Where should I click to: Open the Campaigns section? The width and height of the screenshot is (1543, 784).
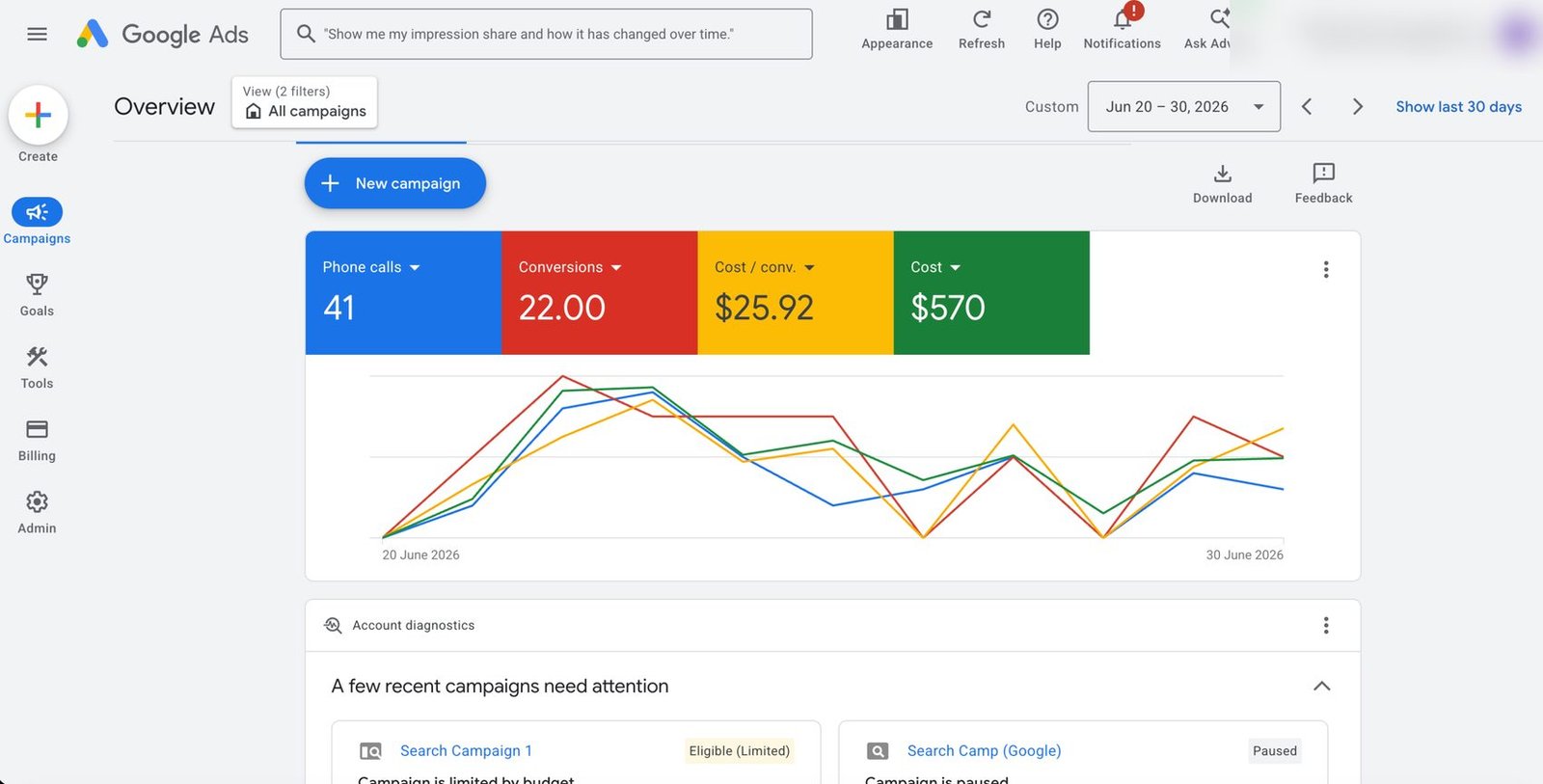[37, 222]
